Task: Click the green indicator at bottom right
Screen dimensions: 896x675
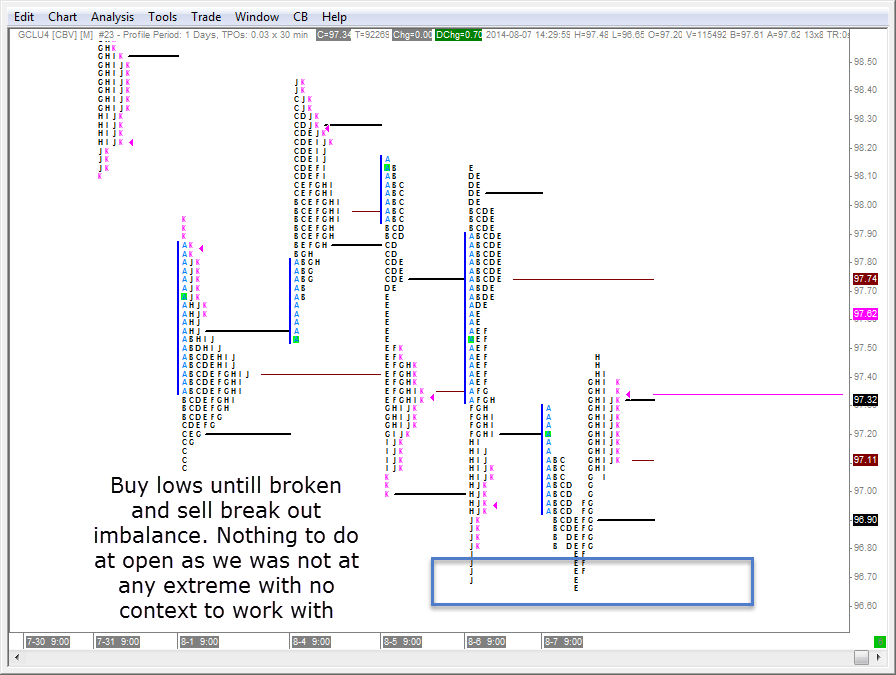Action: point(880,641)
